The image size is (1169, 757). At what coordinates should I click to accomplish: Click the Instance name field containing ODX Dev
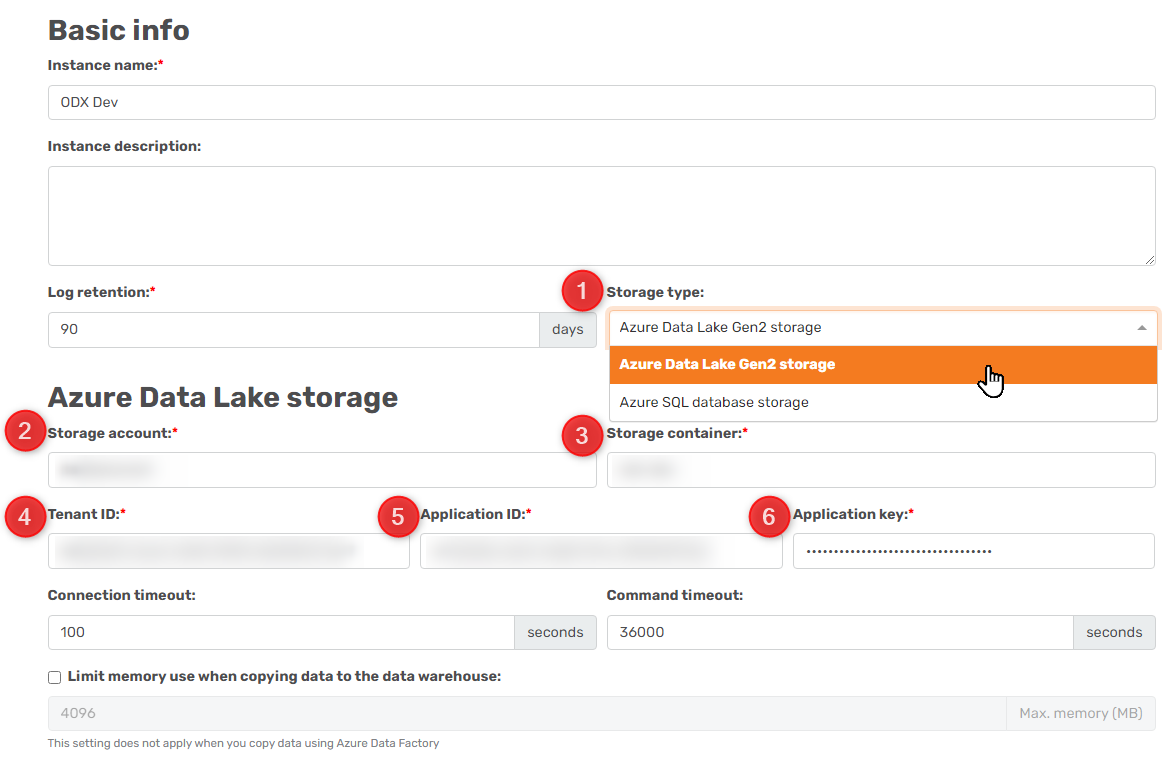[x=602, y=102]
